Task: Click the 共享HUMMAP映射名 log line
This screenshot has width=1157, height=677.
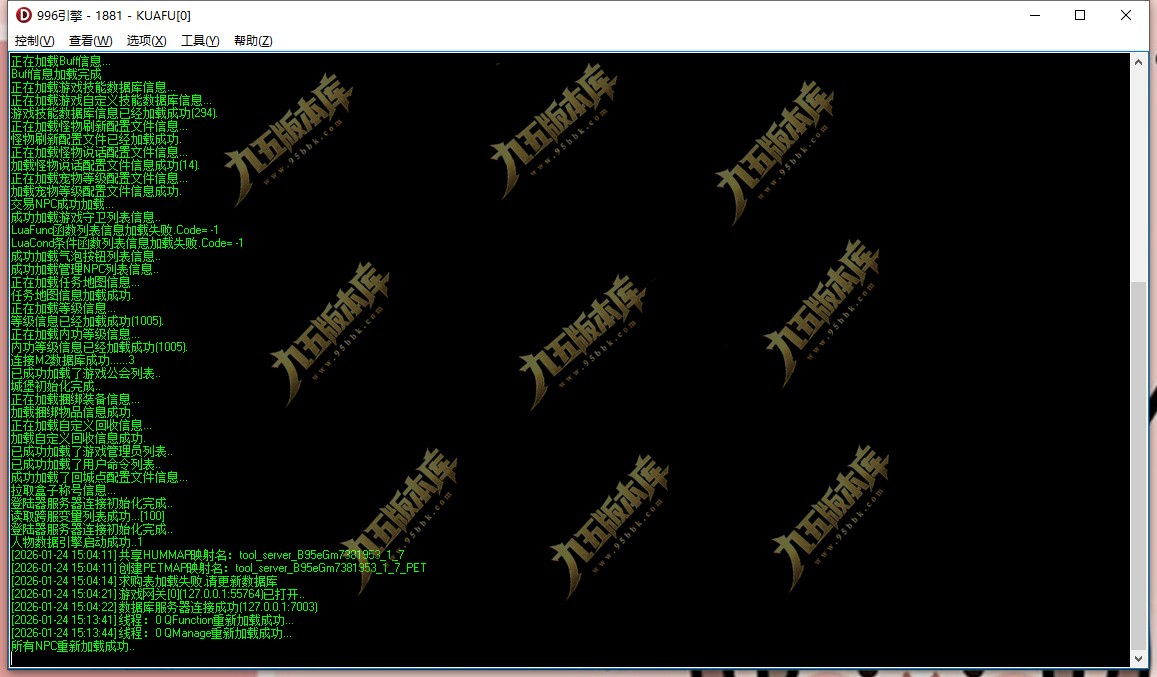Action: tap(208, 555)
